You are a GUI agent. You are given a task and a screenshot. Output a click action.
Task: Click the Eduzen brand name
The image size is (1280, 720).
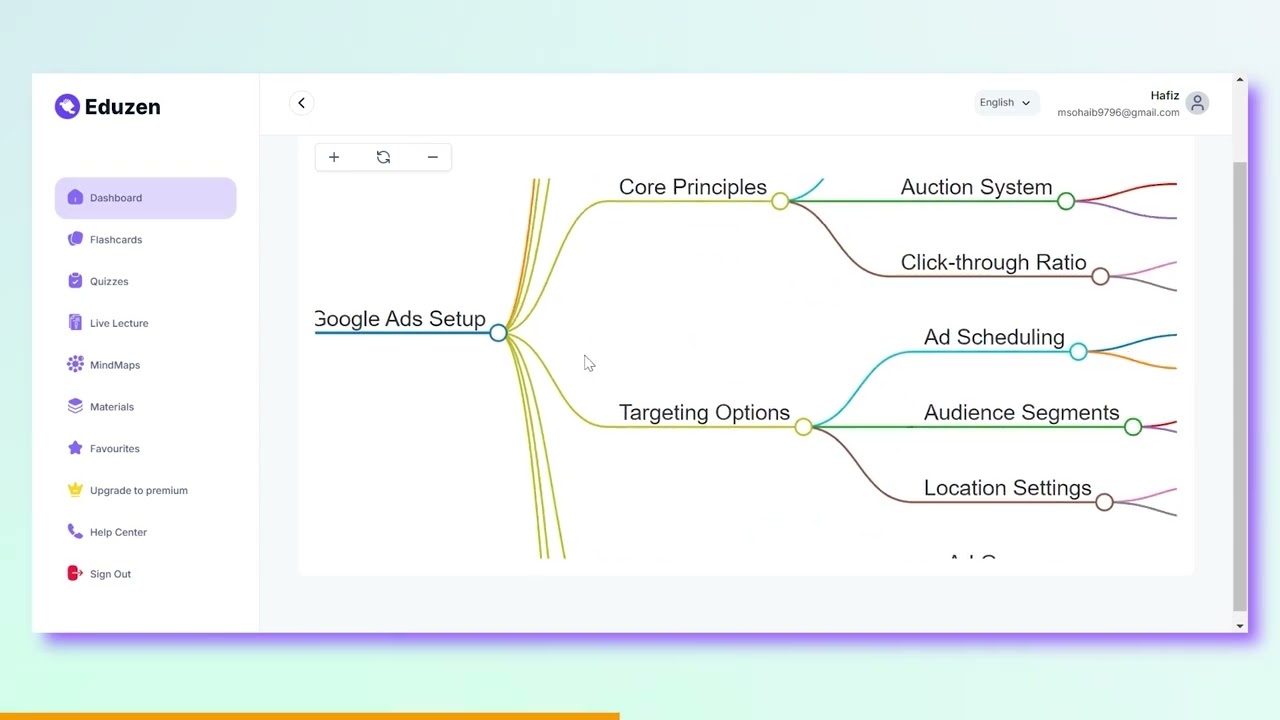click(122, 107)
